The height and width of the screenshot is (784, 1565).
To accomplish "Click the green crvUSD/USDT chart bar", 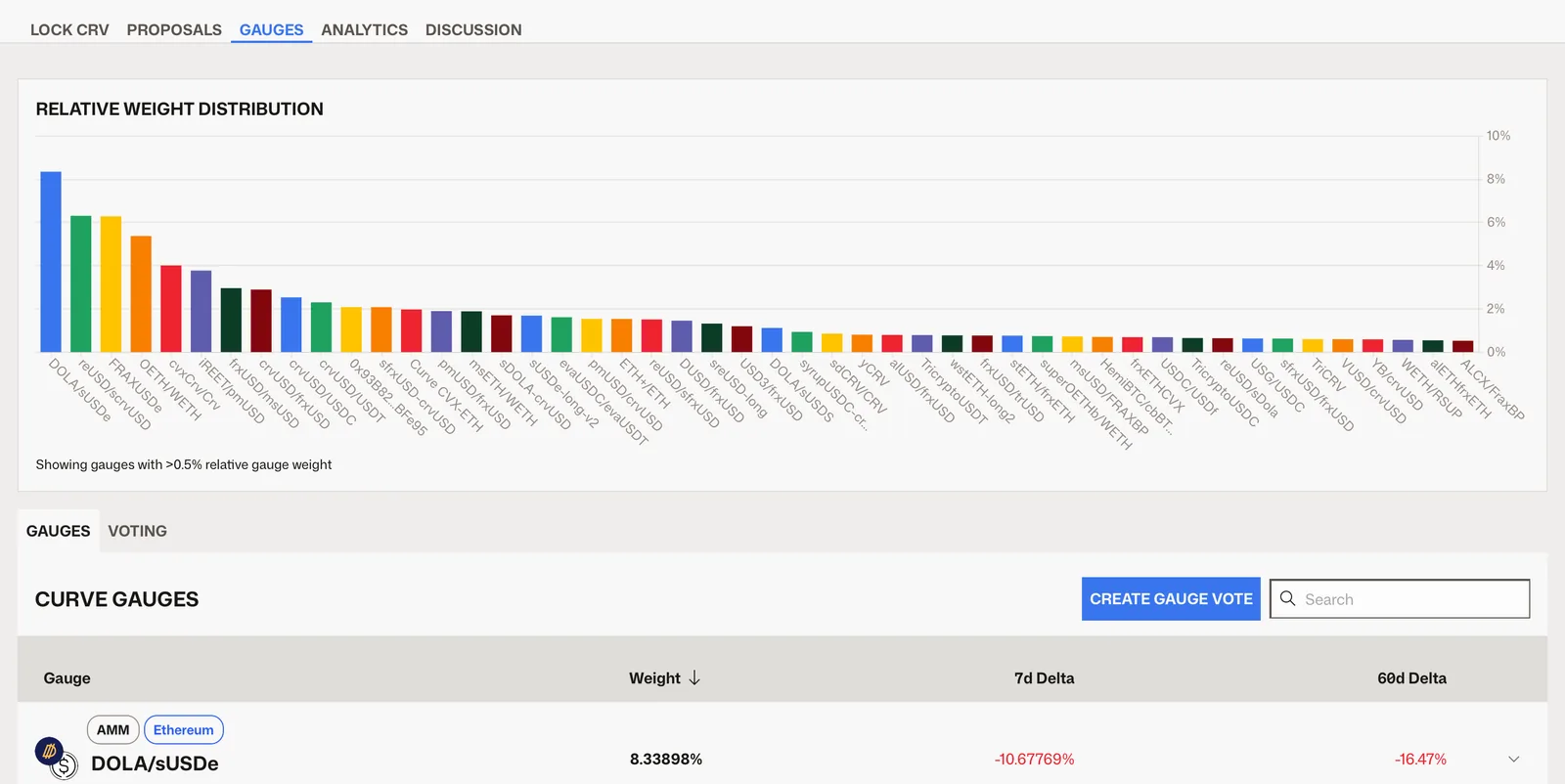I will tap(321, 327).
